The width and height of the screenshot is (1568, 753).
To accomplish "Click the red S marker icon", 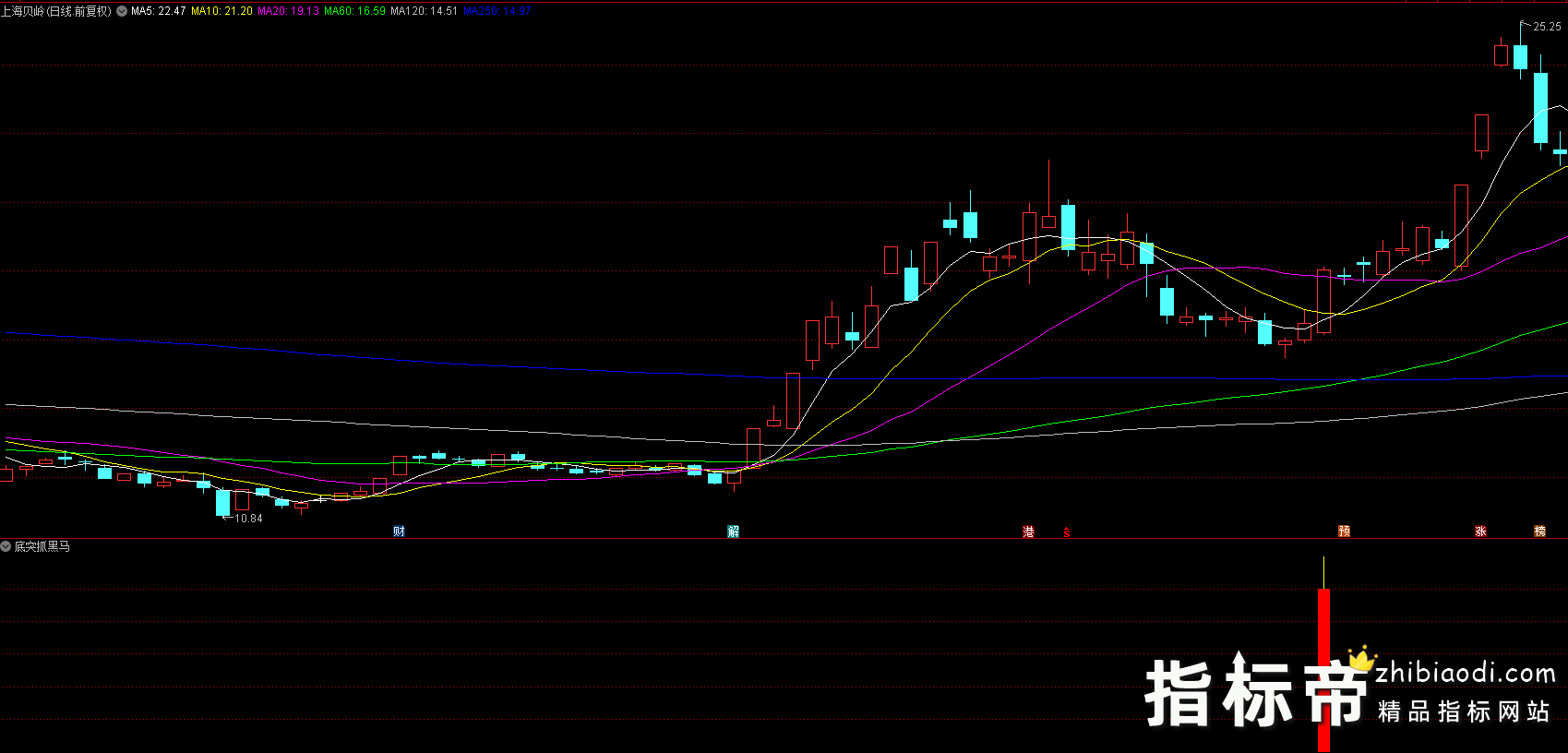I will pos(1067,532).
